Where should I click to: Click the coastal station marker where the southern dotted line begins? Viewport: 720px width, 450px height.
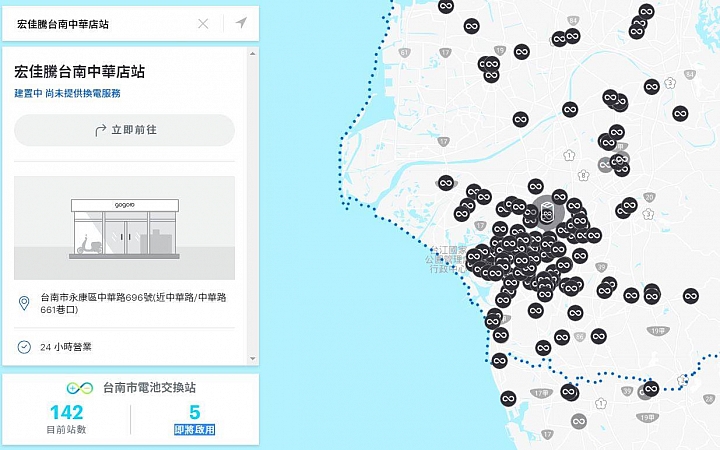500,360
